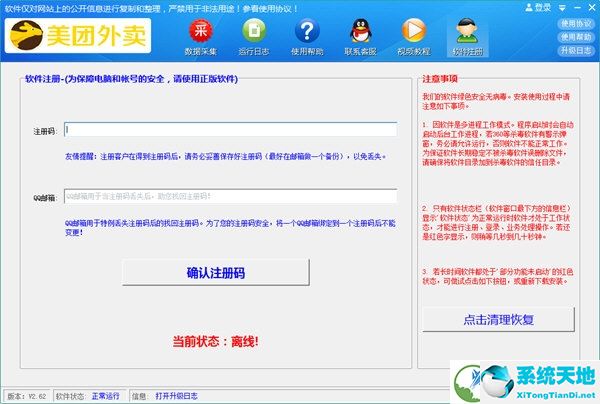Click the 当前状态：离线! status text
Viewport: 600px width, 404px height.
pos(215,341)
